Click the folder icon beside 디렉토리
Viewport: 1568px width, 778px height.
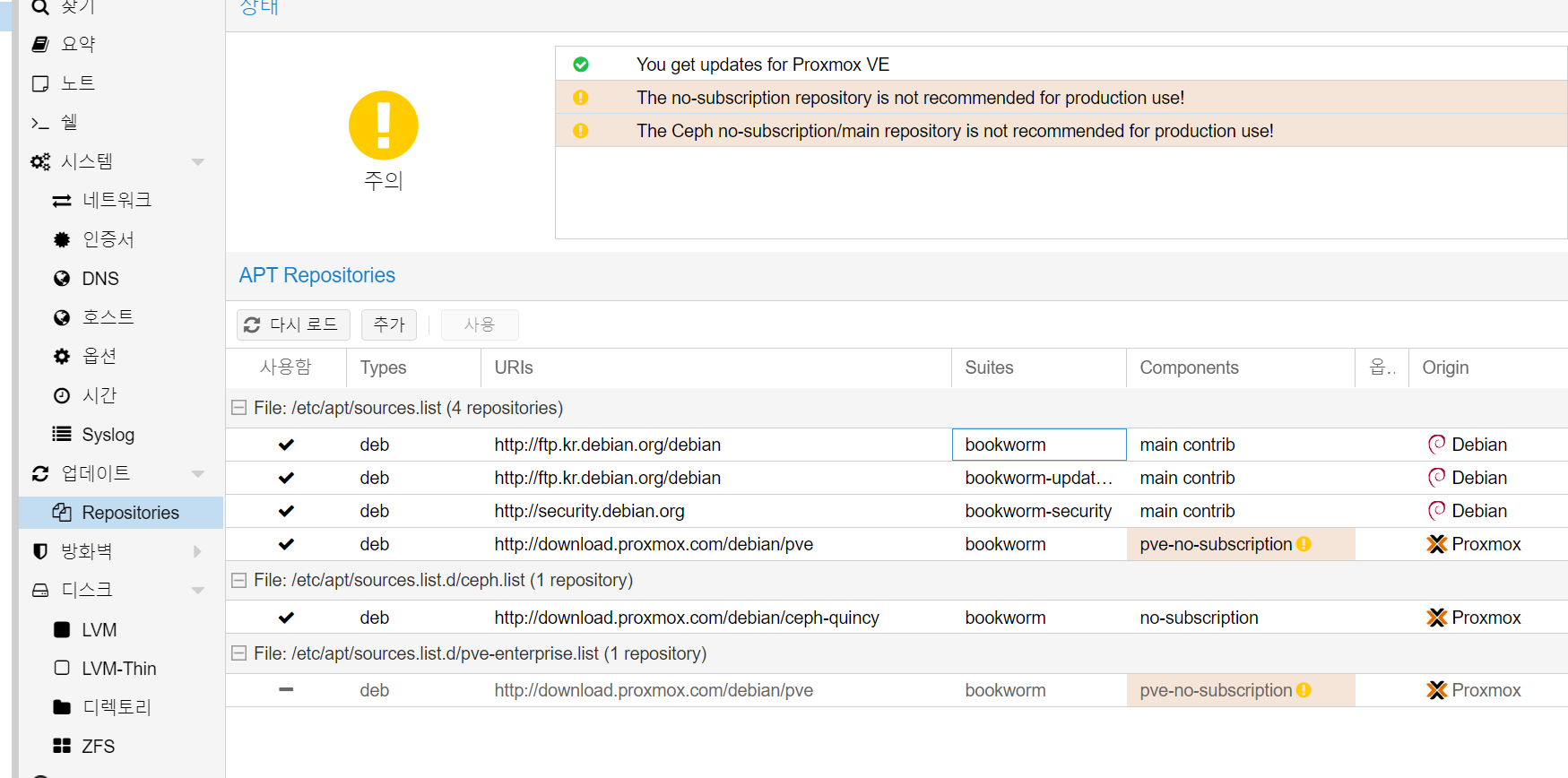[62, 707]
